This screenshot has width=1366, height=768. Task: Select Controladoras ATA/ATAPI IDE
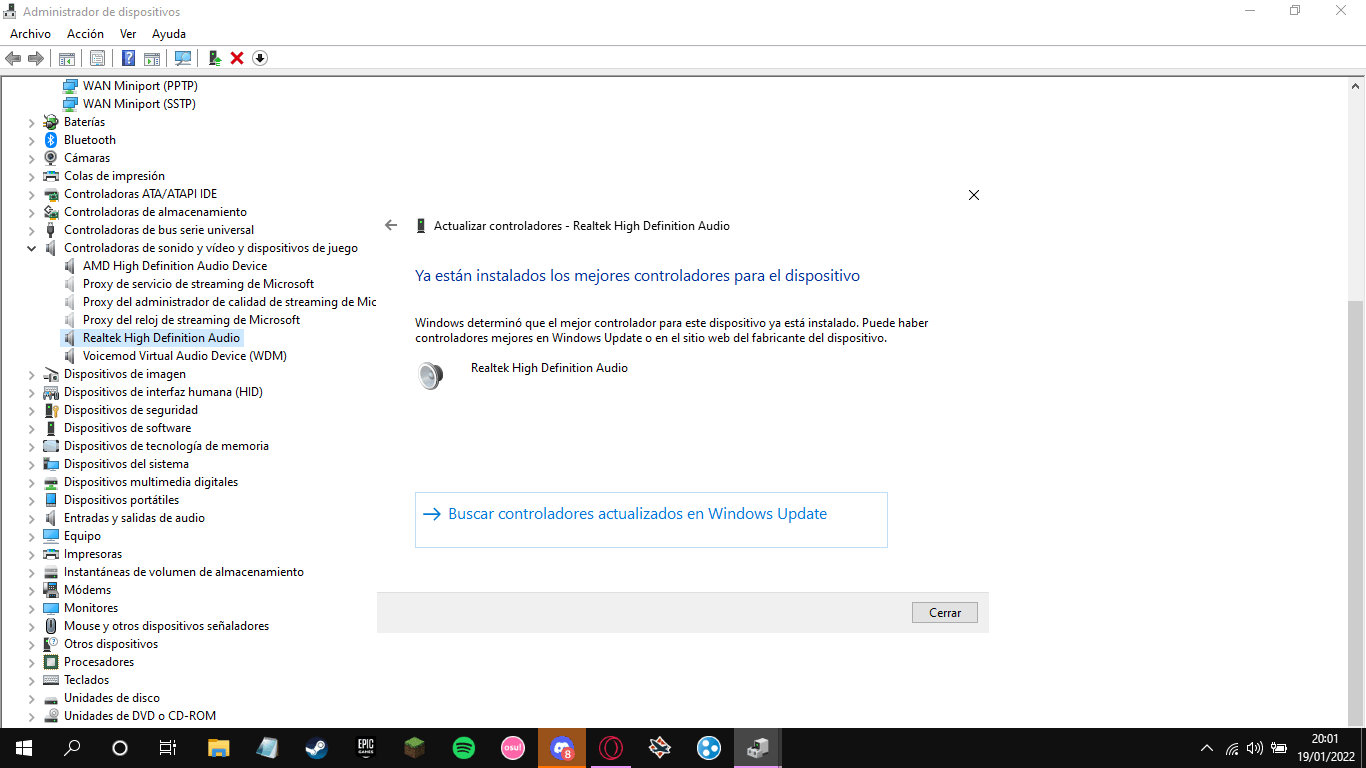point(140,194)
